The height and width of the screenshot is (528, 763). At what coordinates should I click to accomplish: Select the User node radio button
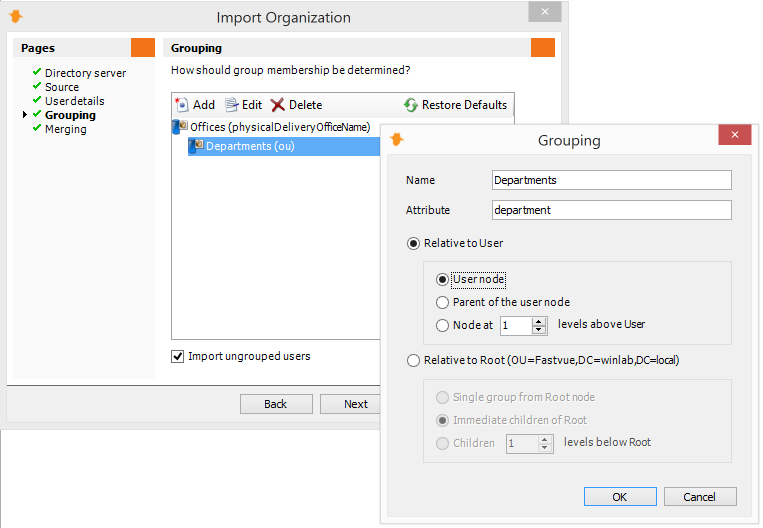[442, 279]
